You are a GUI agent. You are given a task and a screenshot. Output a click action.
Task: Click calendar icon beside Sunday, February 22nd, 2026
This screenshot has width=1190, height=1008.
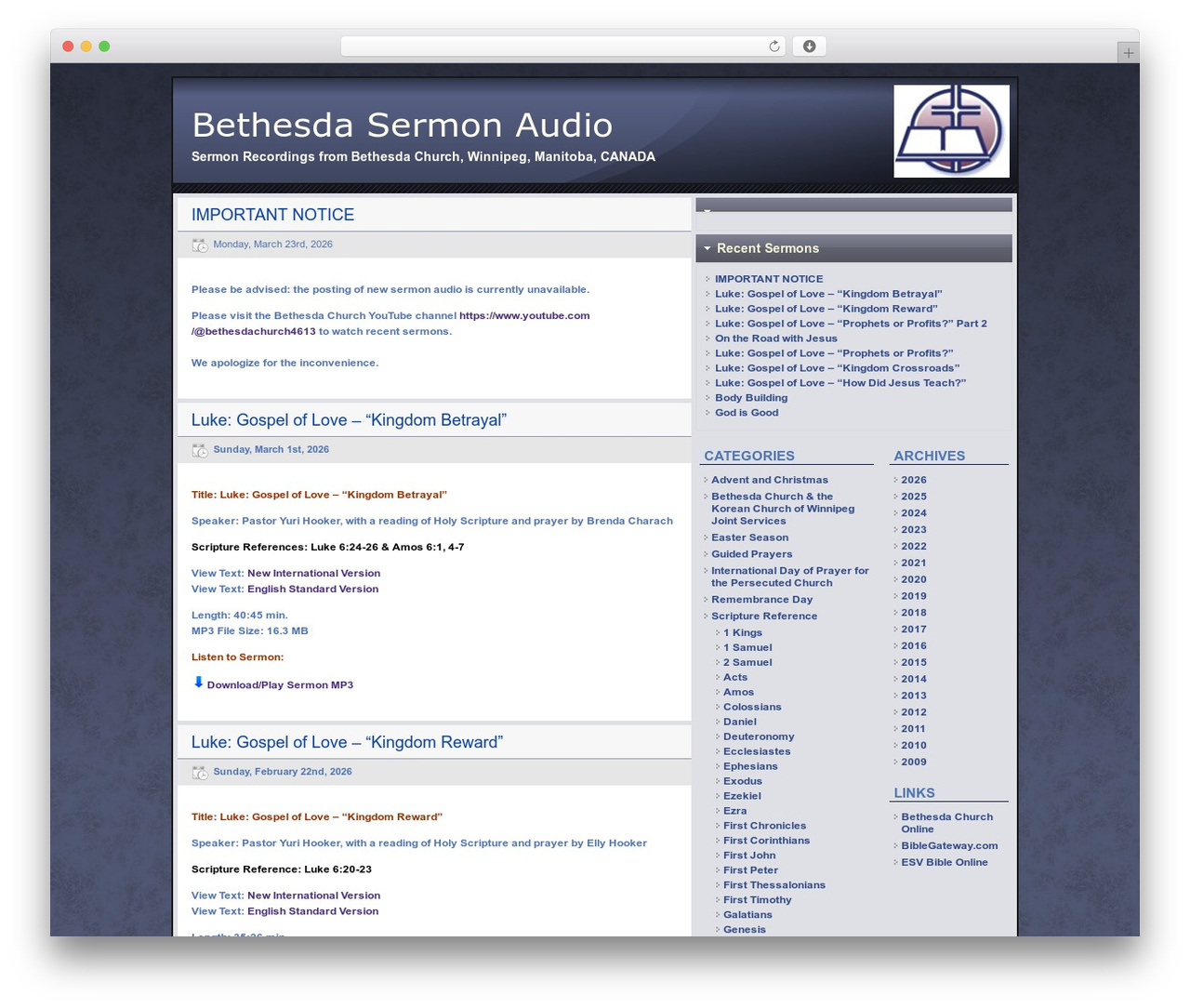(x=200, y=773)
